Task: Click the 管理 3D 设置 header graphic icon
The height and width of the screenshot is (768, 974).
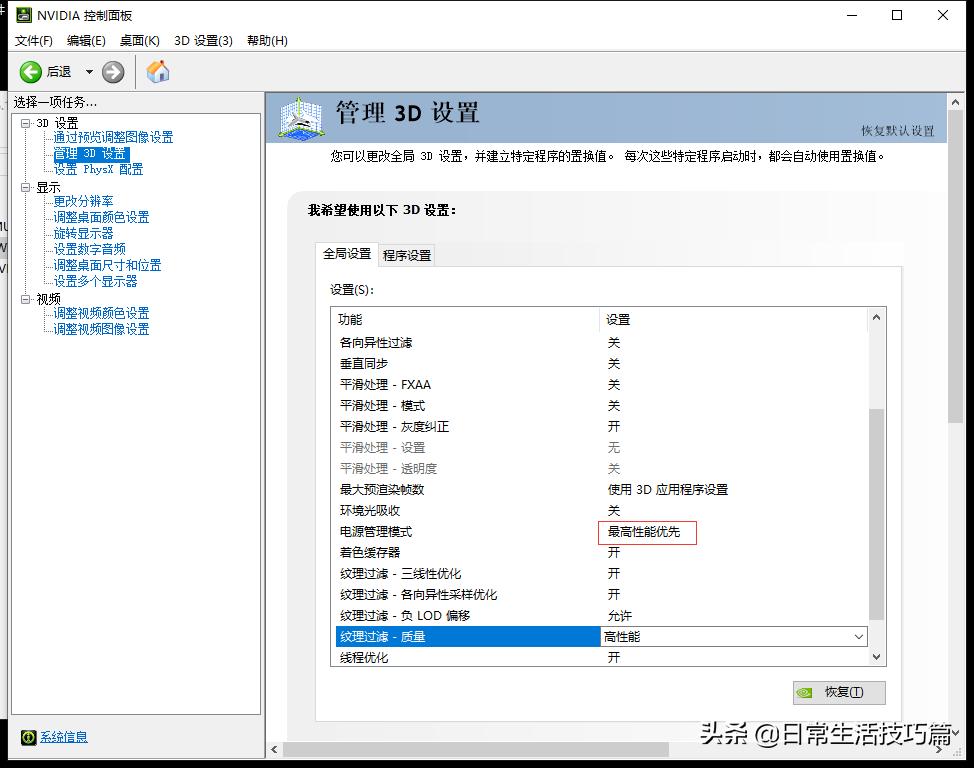Action: 299,117
